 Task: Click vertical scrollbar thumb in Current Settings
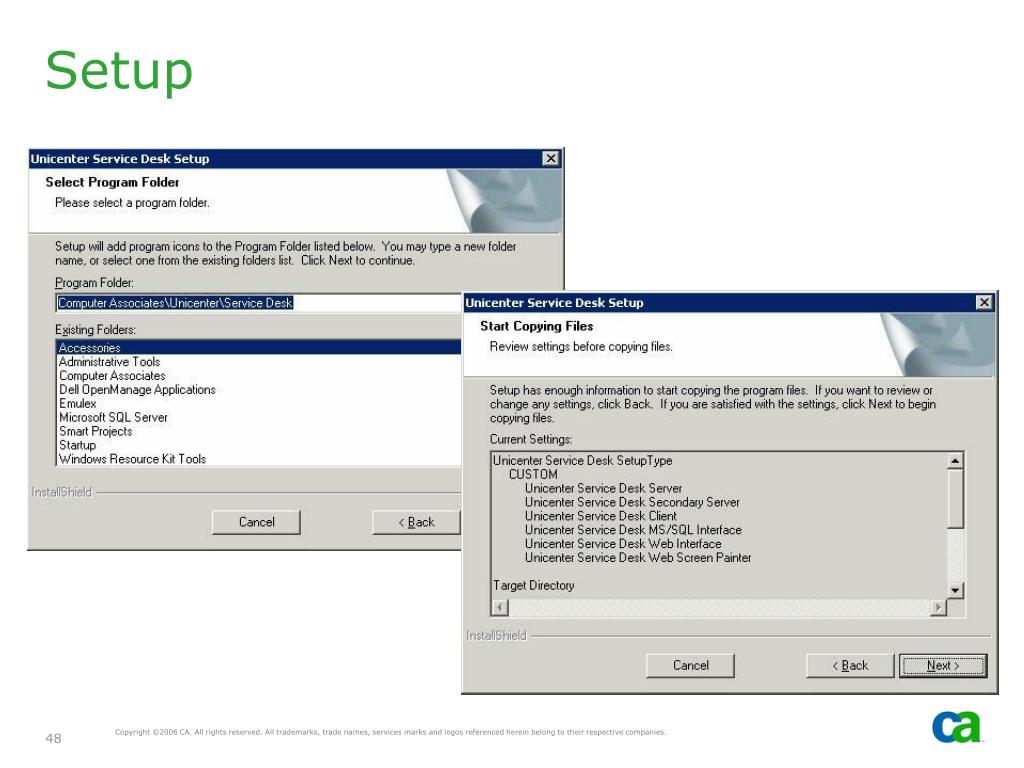[955, 498]
